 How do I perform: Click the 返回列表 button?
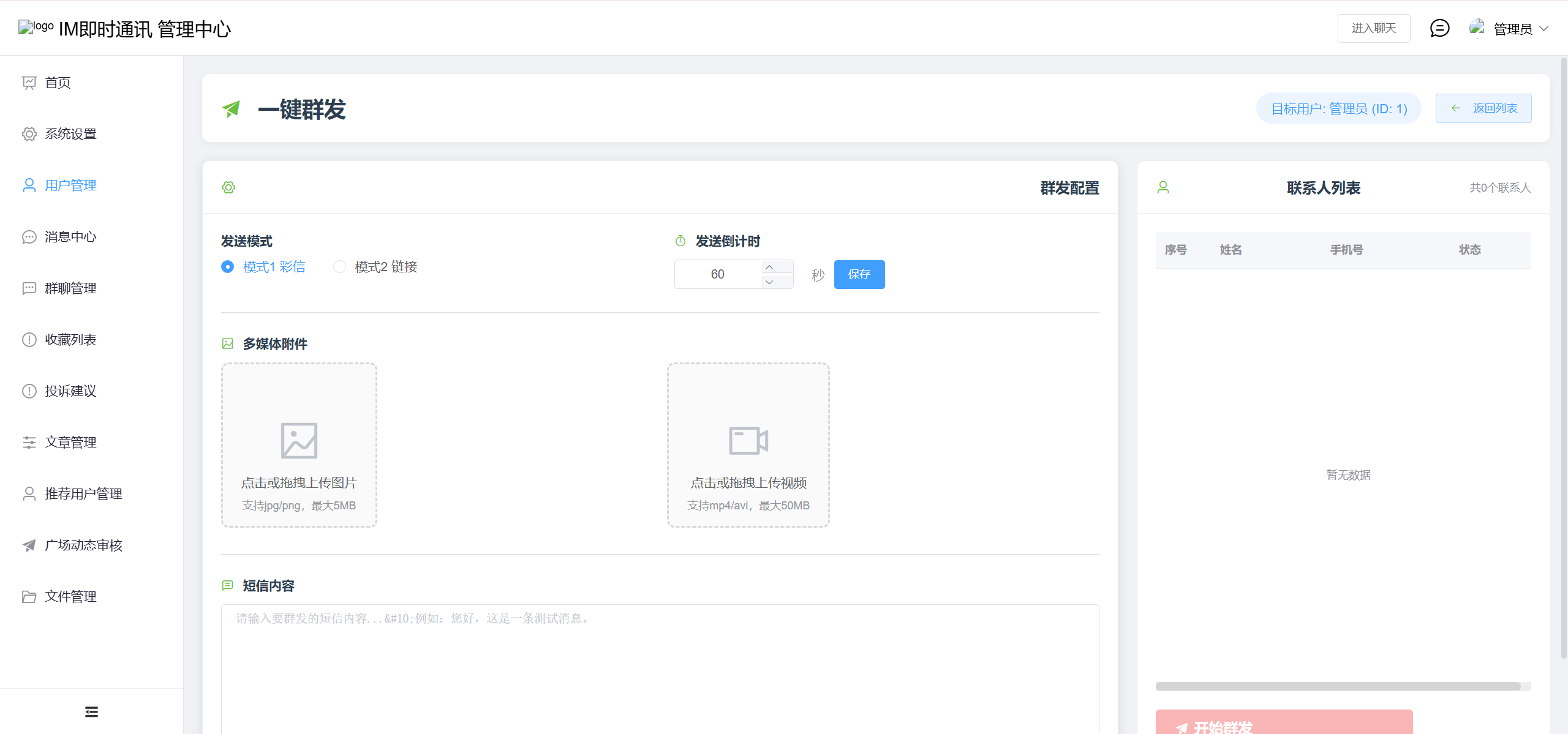1483,108
